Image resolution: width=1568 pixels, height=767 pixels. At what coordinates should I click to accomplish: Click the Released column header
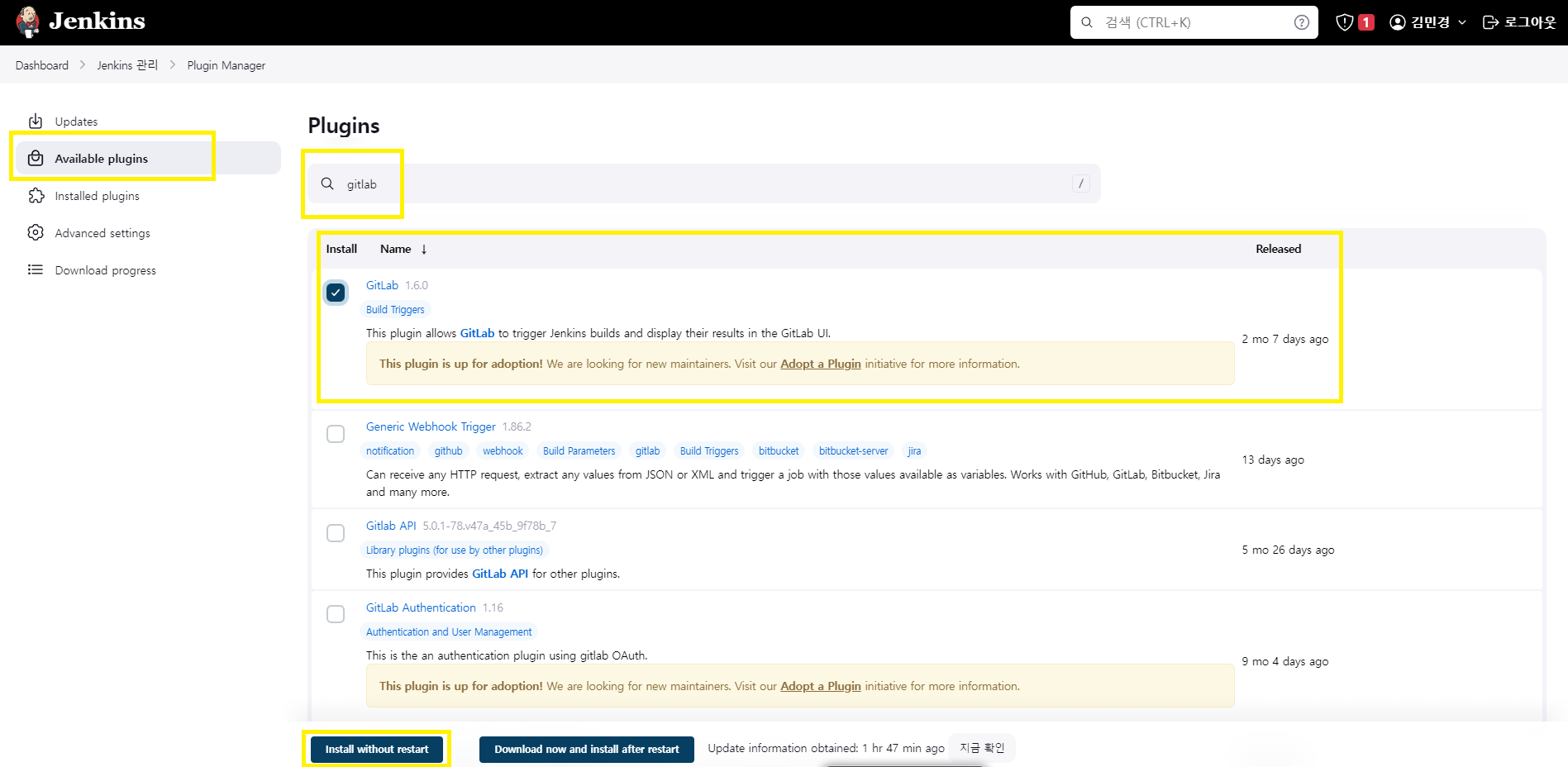coord(1278,249)
